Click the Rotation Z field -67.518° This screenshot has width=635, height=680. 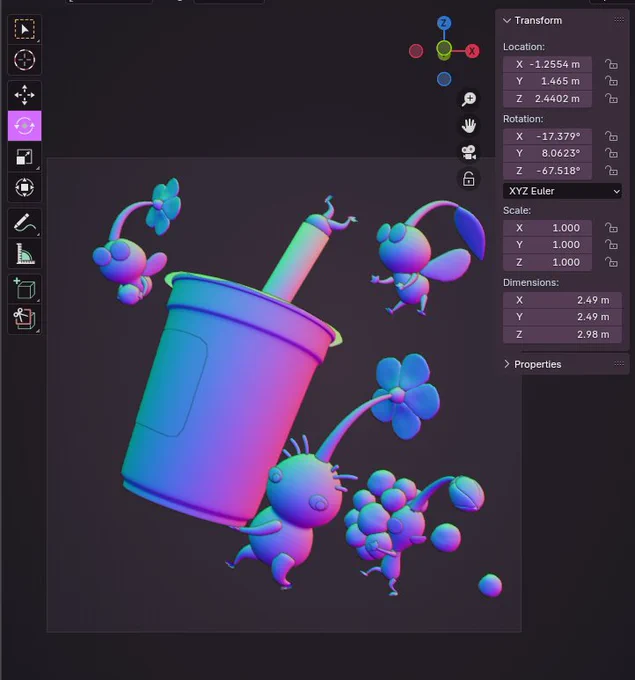tap(547, 171)
